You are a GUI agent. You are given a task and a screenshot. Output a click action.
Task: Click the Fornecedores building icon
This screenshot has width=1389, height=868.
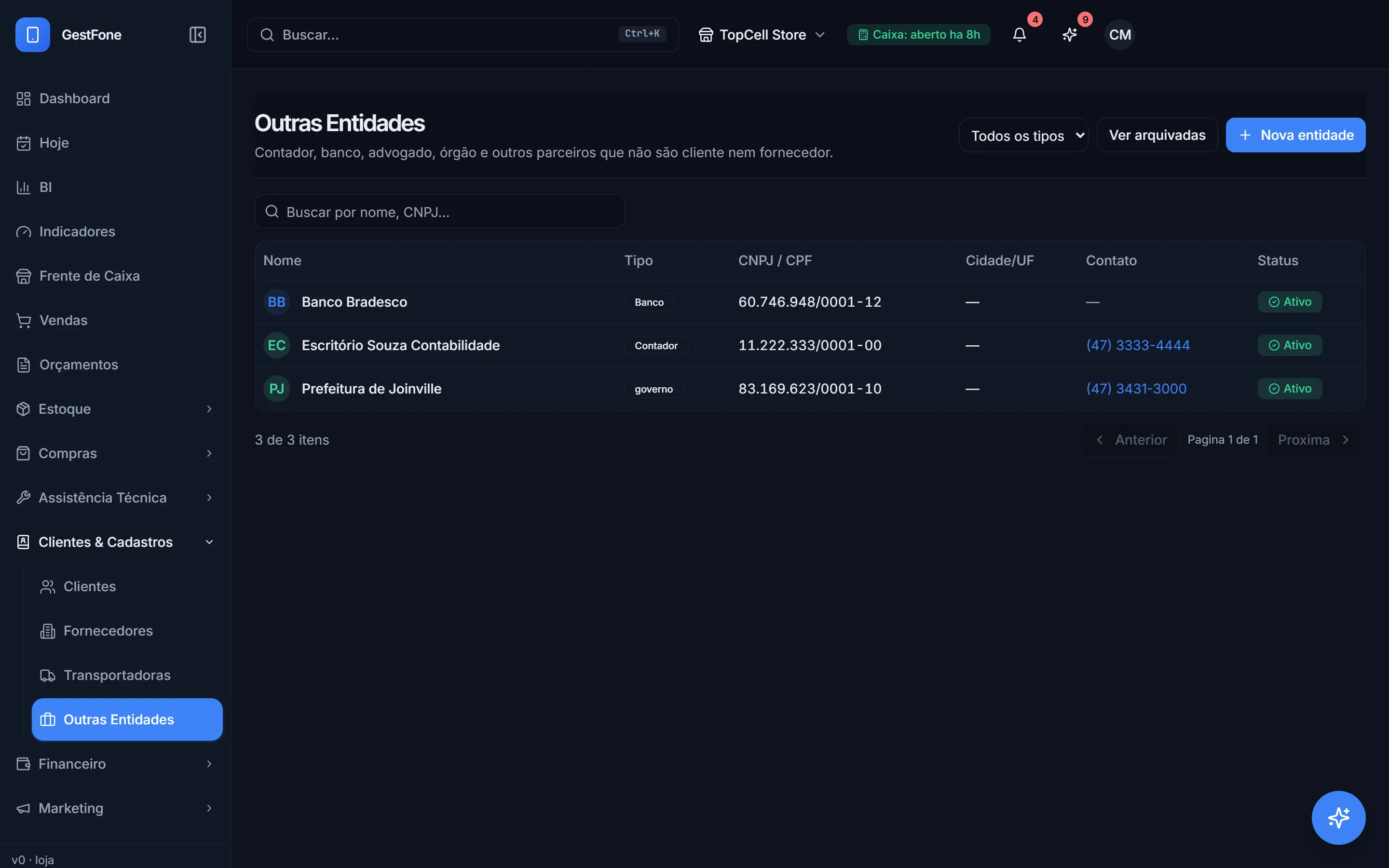click(48, 631)
